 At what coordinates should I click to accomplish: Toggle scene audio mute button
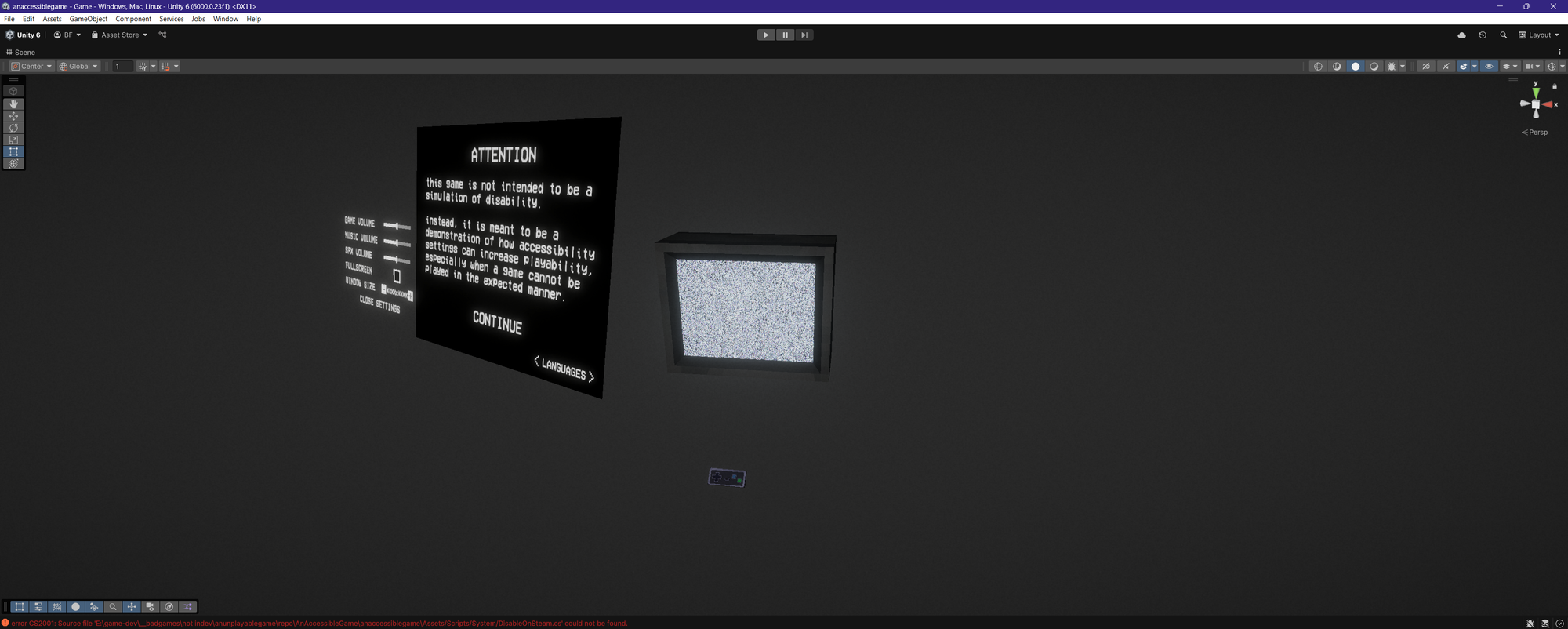[1446, 67]
